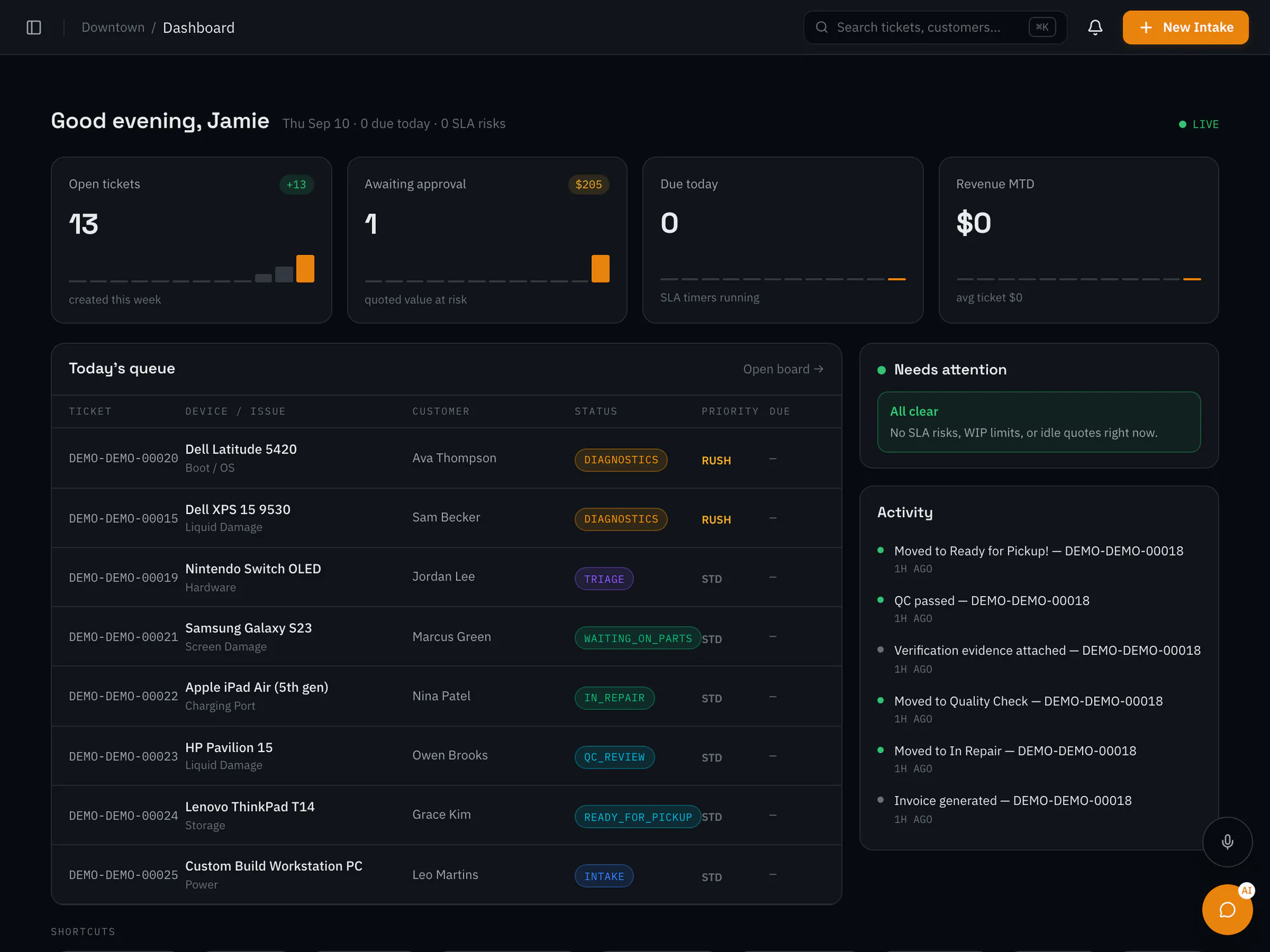Screen dimensions: 1270x952
Task: Go to Downtown breadcrumb
Action: pos(113,27)
